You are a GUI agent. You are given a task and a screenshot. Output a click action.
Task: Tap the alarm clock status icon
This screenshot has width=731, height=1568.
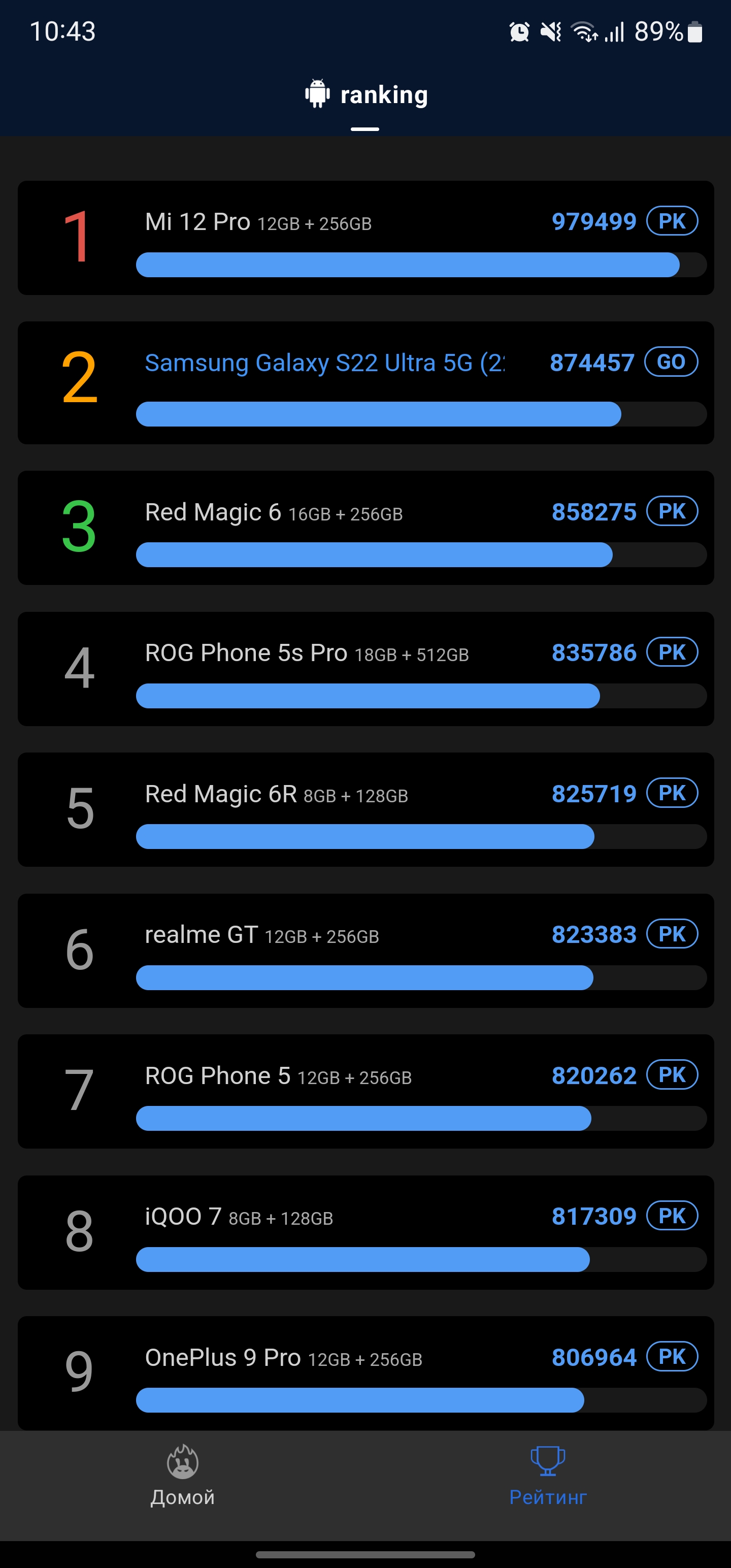(x=519, y=31)
